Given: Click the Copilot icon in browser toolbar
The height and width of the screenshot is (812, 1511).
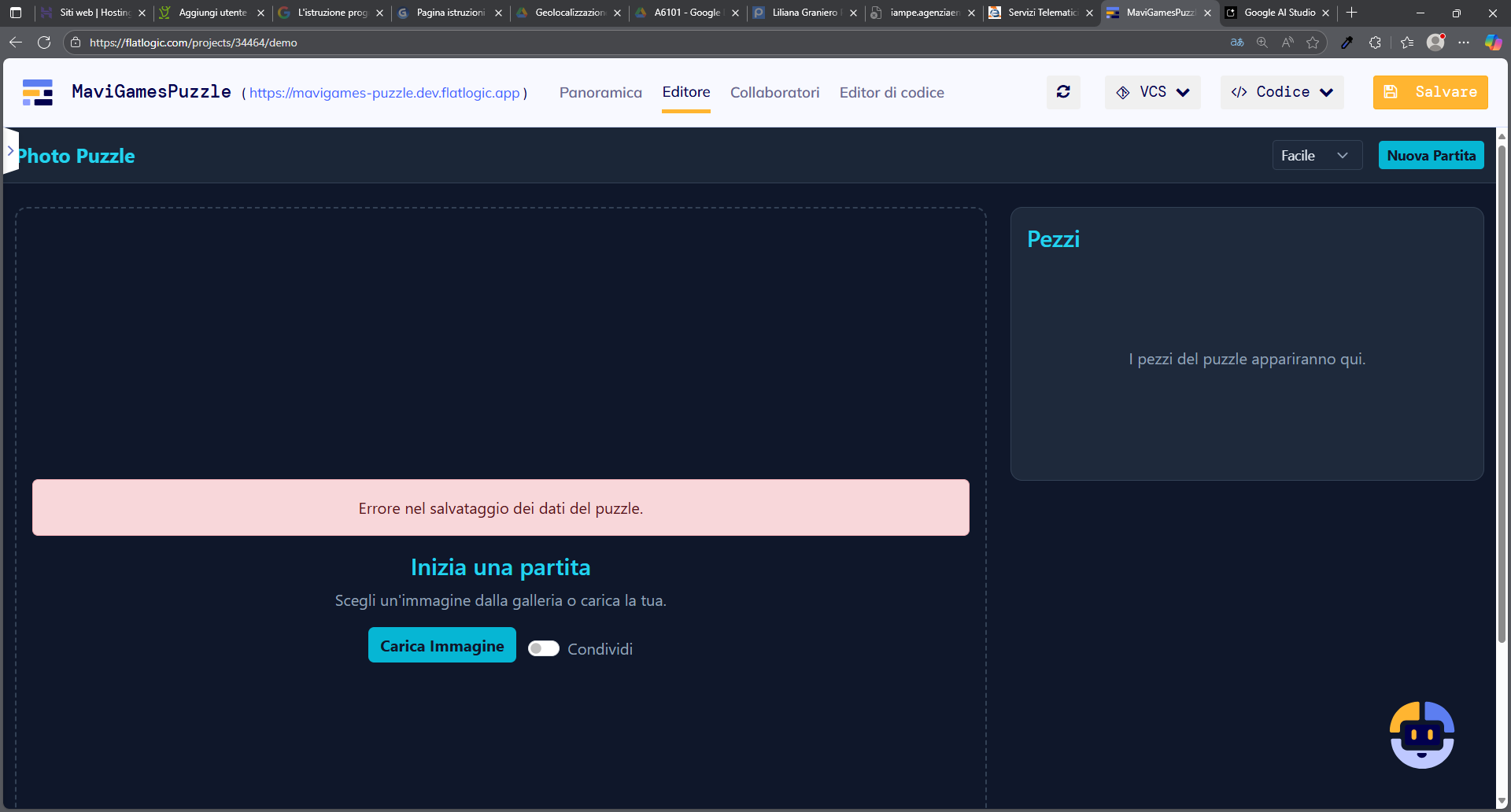Looking at the screenshot, I should (1492, 42).
